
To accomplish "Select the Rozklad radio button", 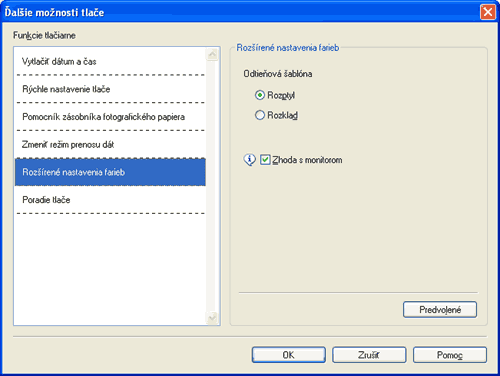I will point(260,115).
